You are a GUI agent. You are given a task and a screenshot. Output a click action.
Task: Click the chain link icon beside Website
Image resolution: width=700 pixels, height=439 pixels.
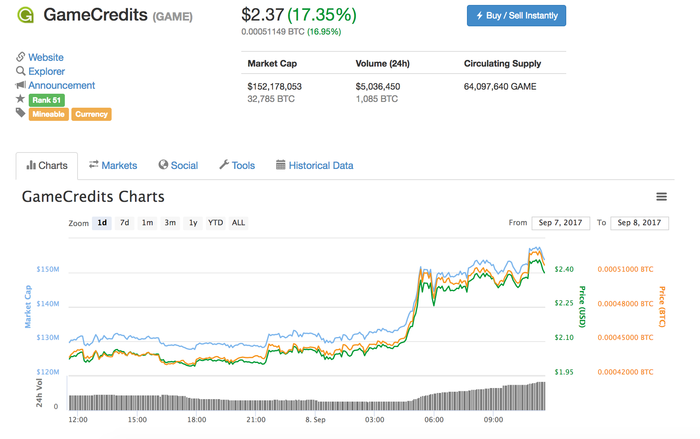[x=21, y=57]
